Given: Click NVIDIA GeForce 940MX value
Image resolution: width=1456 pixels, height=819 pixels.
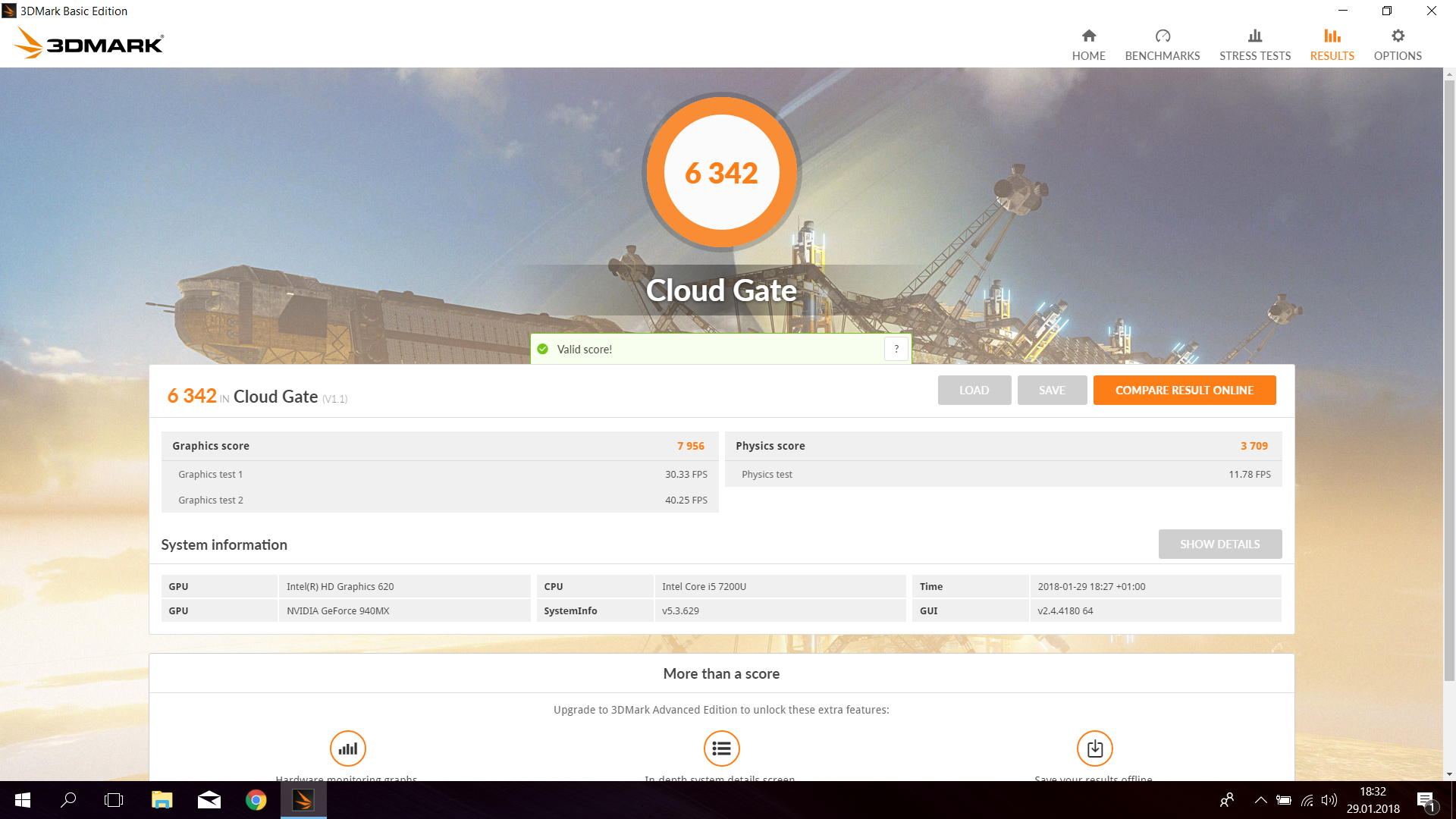Looking at the screenshot, I should point(337,610).
